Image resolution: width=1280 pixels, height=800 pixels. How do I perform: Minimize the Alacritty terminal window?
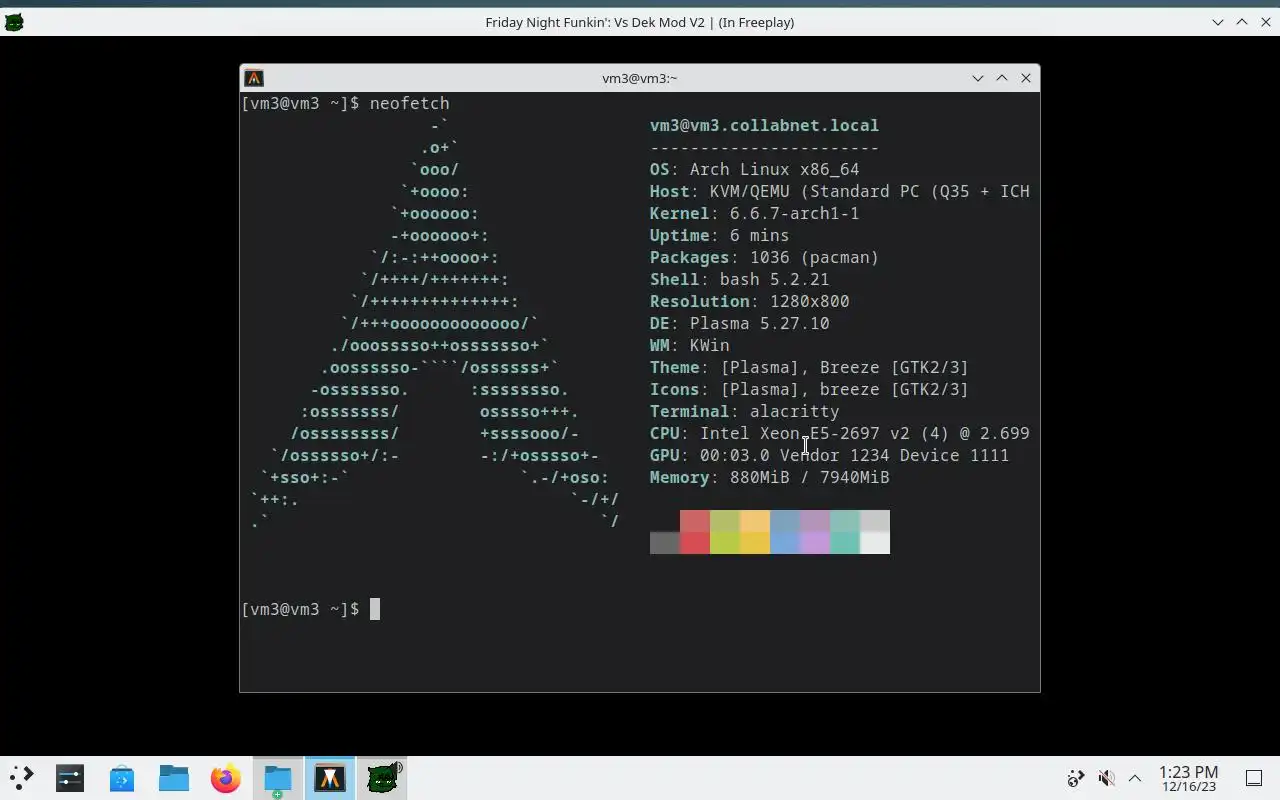[x=978, y=78]
